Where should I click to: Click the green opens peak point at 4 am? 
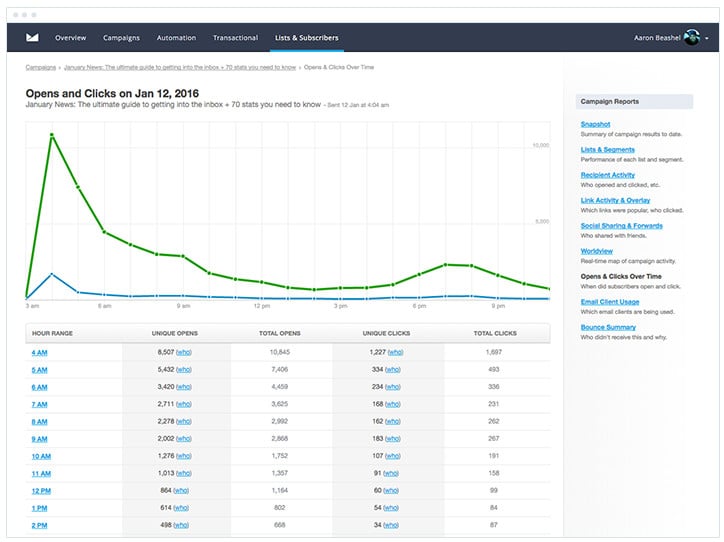coord(52,135)
